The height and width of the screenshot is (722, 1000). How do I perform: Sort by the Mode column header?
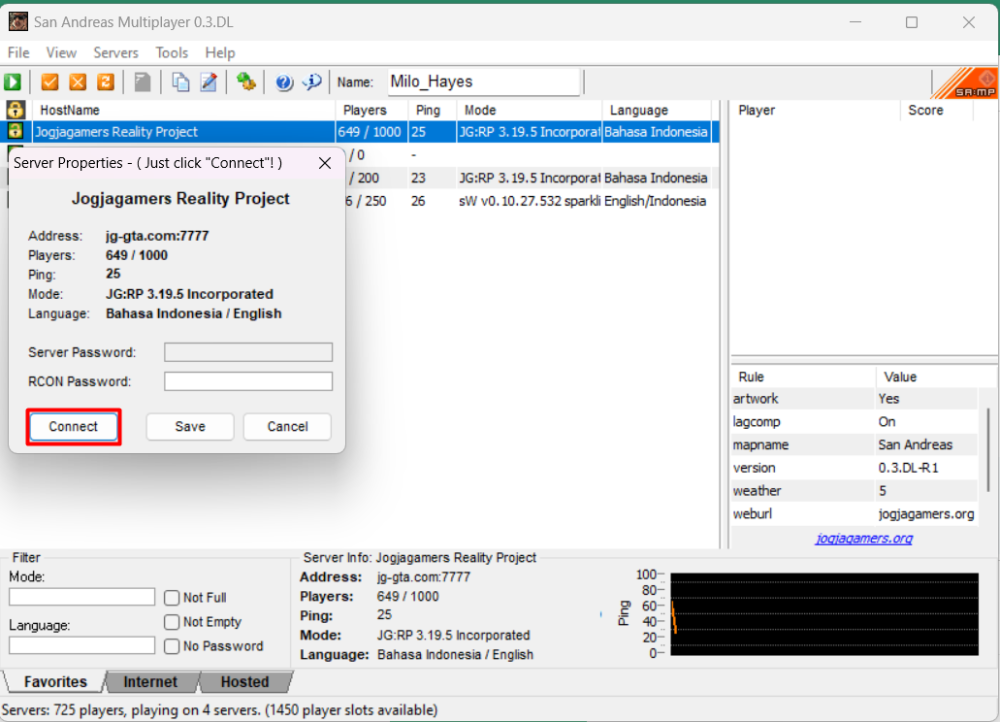[529, 110]
